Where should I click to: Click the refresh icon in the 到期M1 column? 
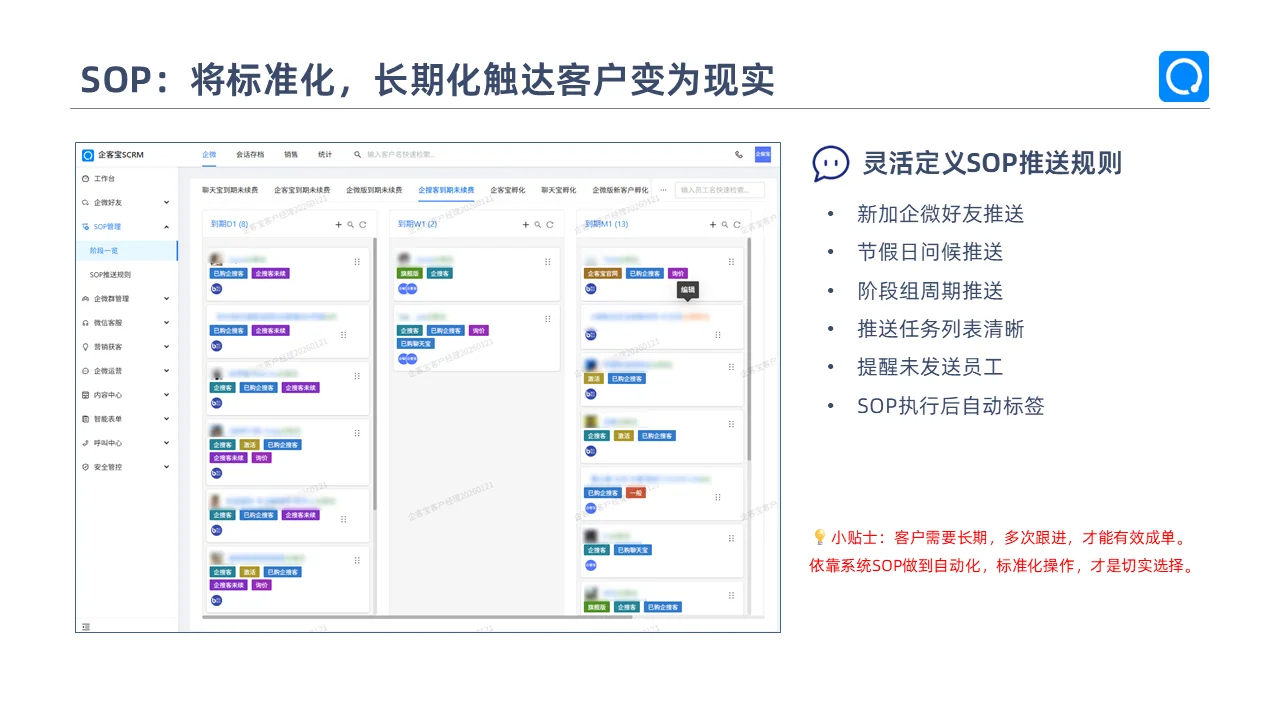(x=737, y=225)
